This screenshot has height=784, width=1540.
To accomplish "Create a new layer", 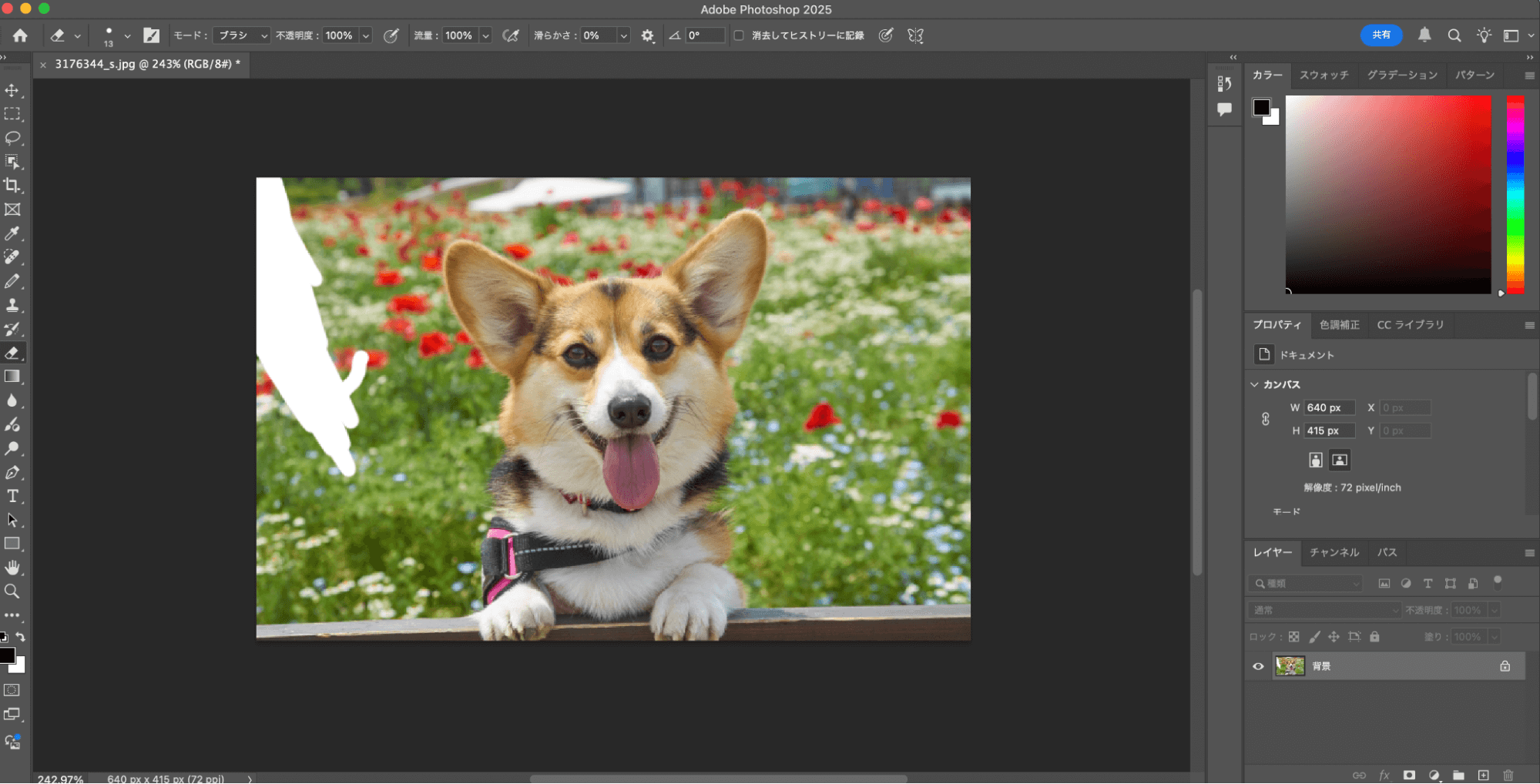I will pos(1483,775).
